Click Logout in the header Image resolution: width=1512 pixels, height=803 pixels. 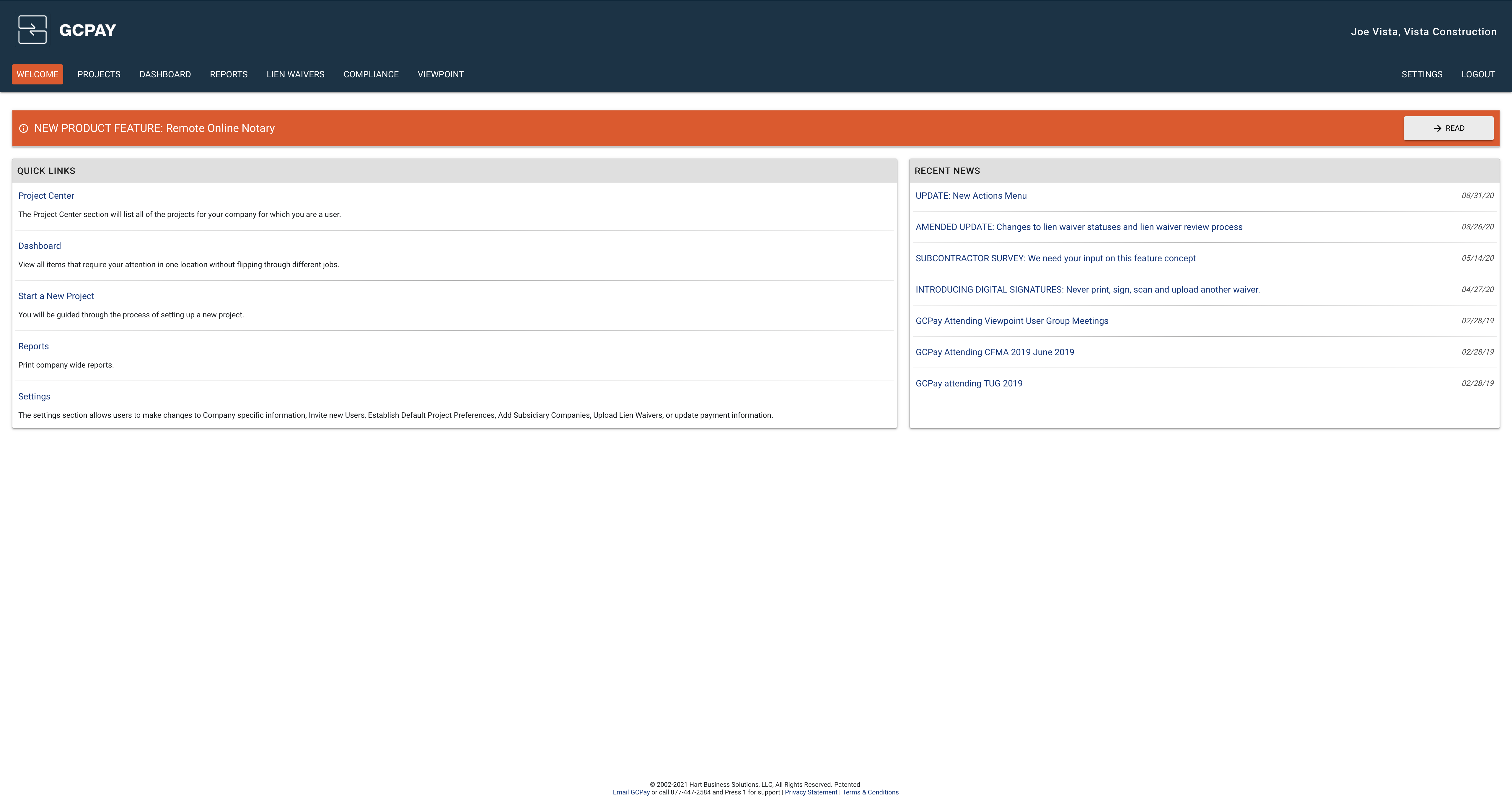(x=1478, y=75)
